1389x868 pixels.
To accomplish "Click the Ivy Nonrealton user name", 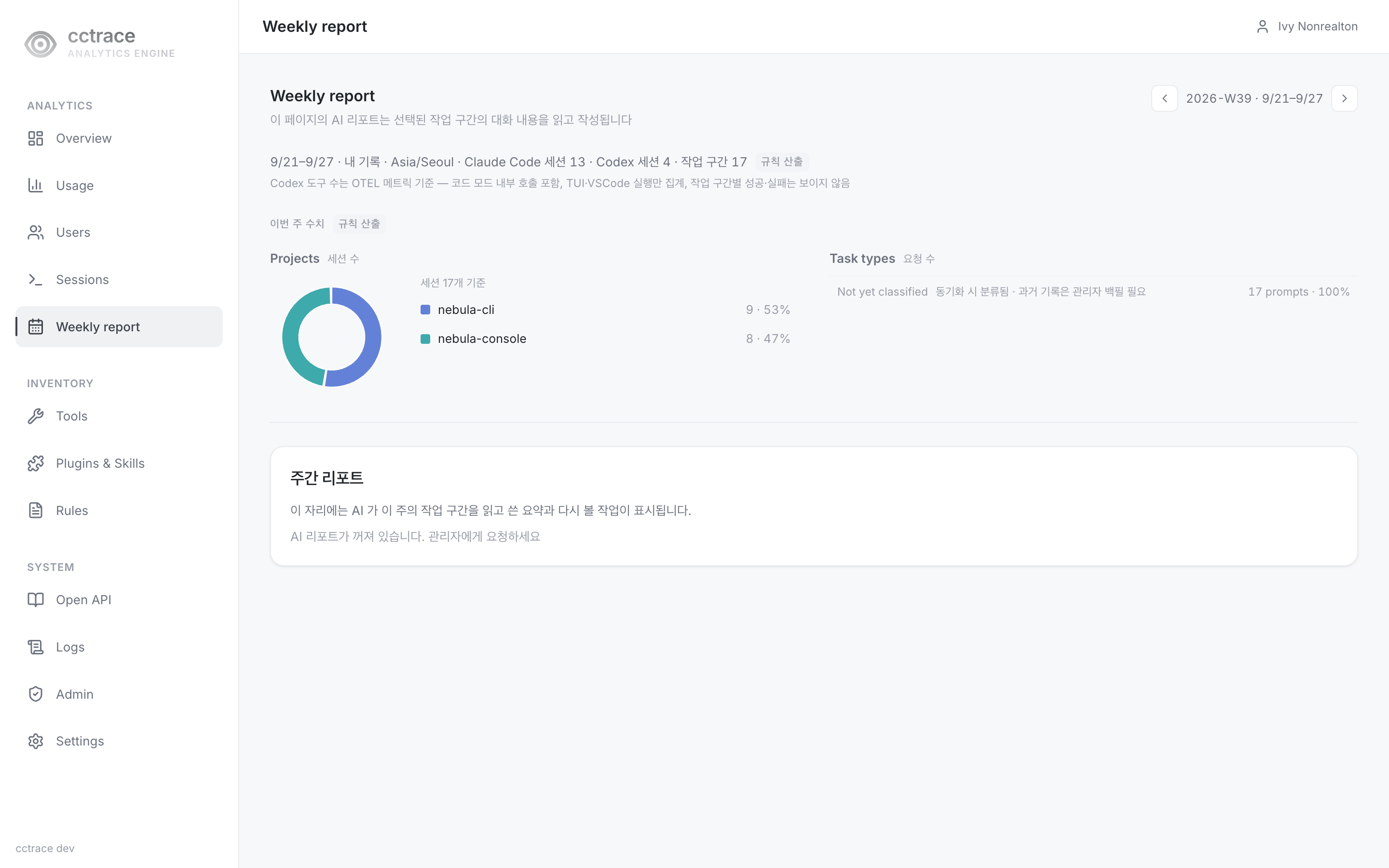I will [x=1317, y=27].
